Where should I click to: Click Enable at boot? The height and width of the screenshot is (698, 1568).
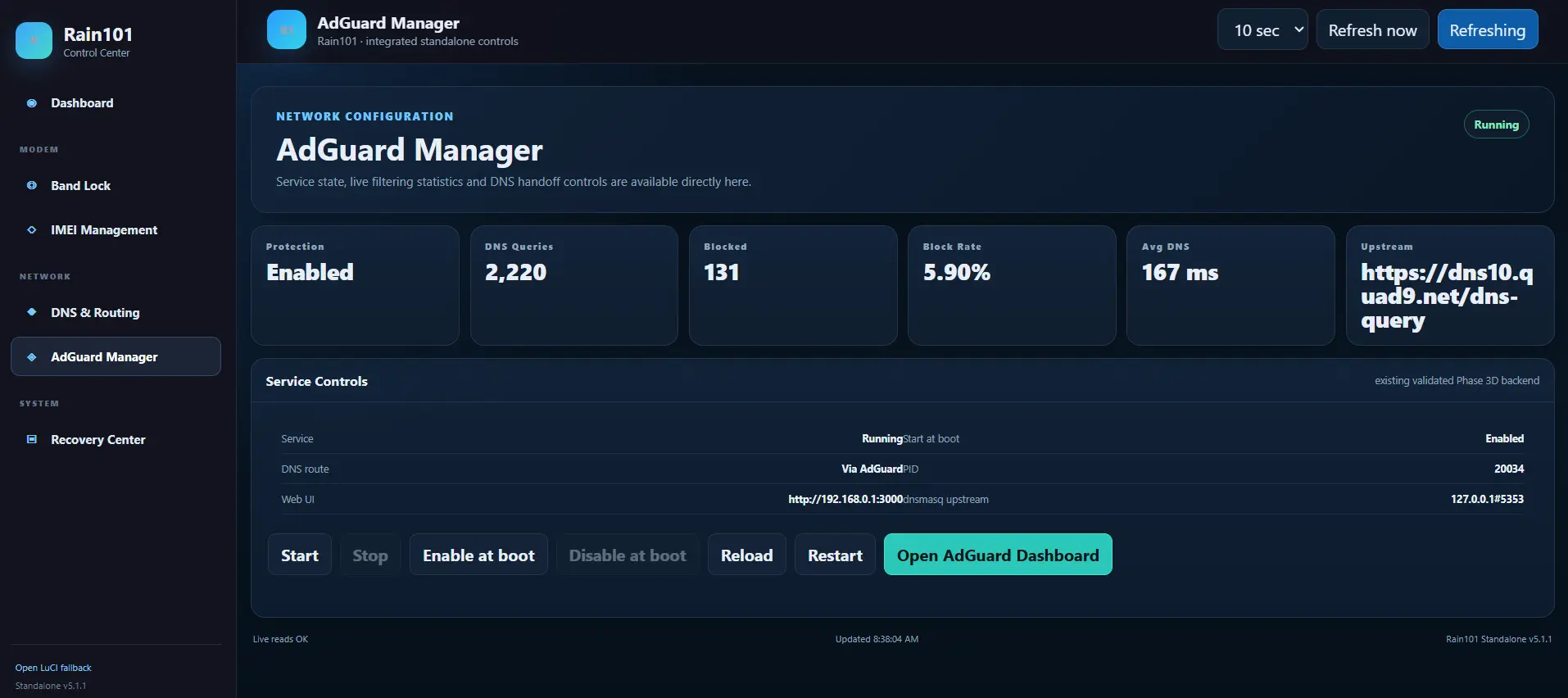click(478, 555)
